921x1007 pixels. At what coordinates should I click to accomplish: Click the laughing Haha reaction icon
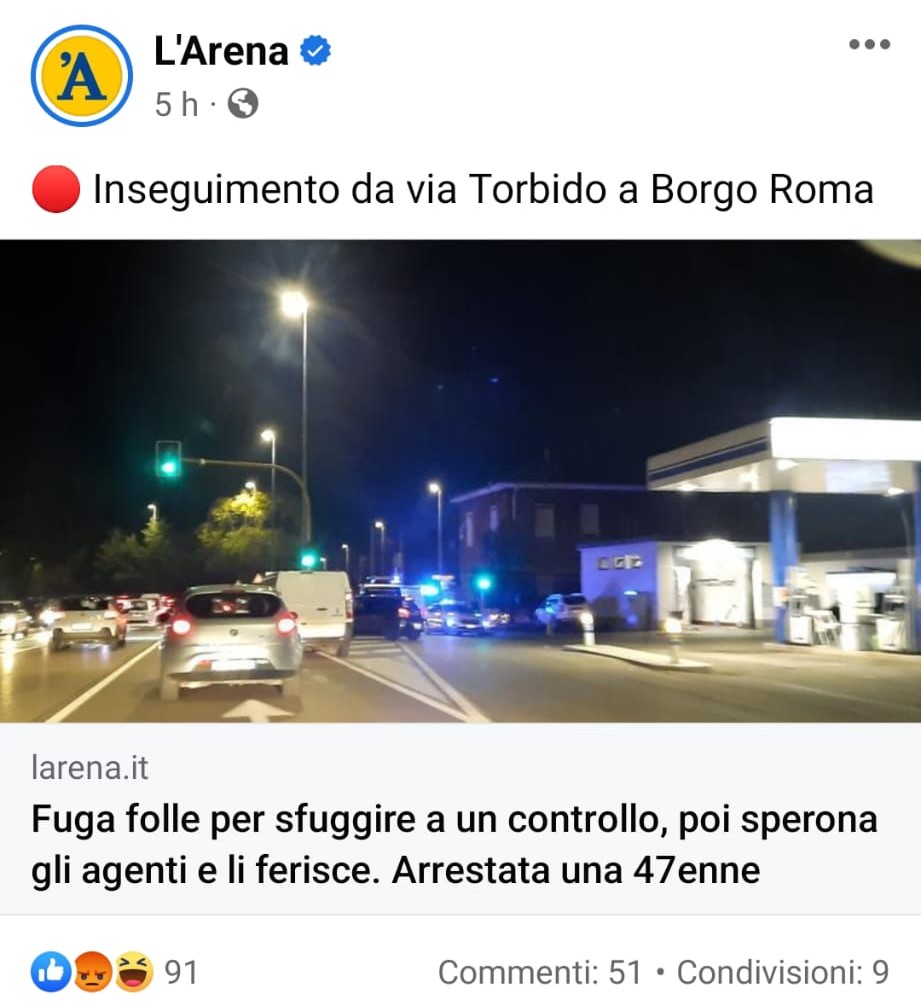click(134, 971)
